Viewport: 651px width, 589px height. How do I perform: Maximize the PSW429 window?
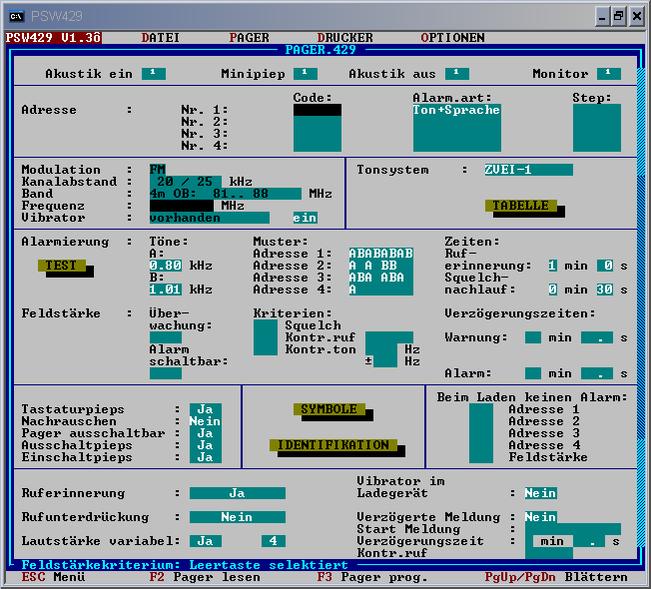(619, 16)
